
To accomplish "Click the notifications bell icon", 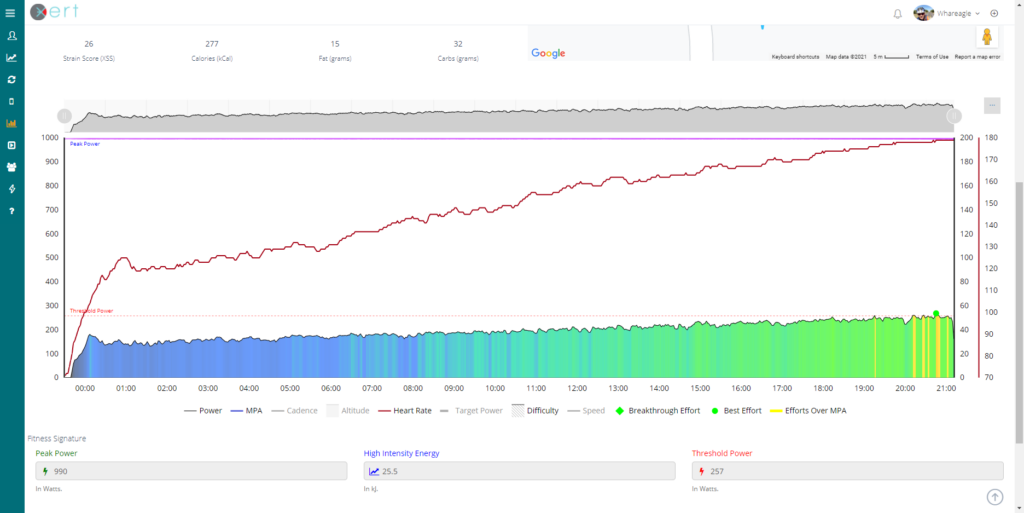I will tap(897, 13).
